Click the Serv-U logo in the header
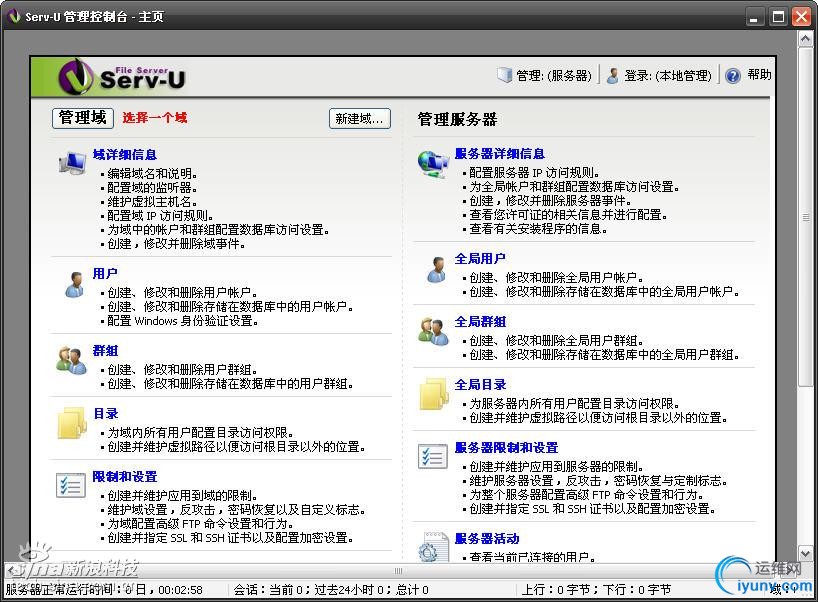This screenshot has width=818, height=602. click(x=122, y=77)
